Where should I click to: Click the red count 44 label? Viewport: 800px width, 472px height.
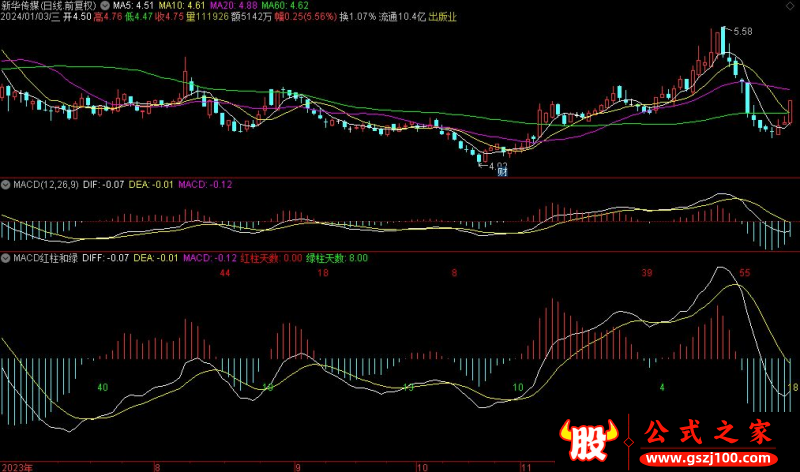pyautogui.click(x=225, y=274)
